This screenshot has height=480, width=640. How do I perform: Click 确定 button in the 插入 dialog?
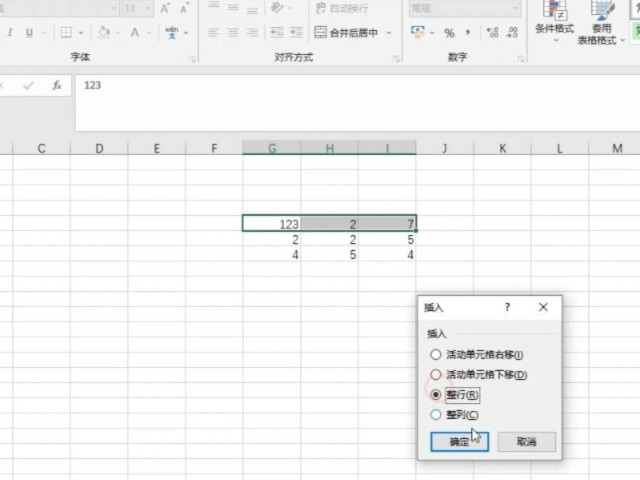[x=460, y=442]
